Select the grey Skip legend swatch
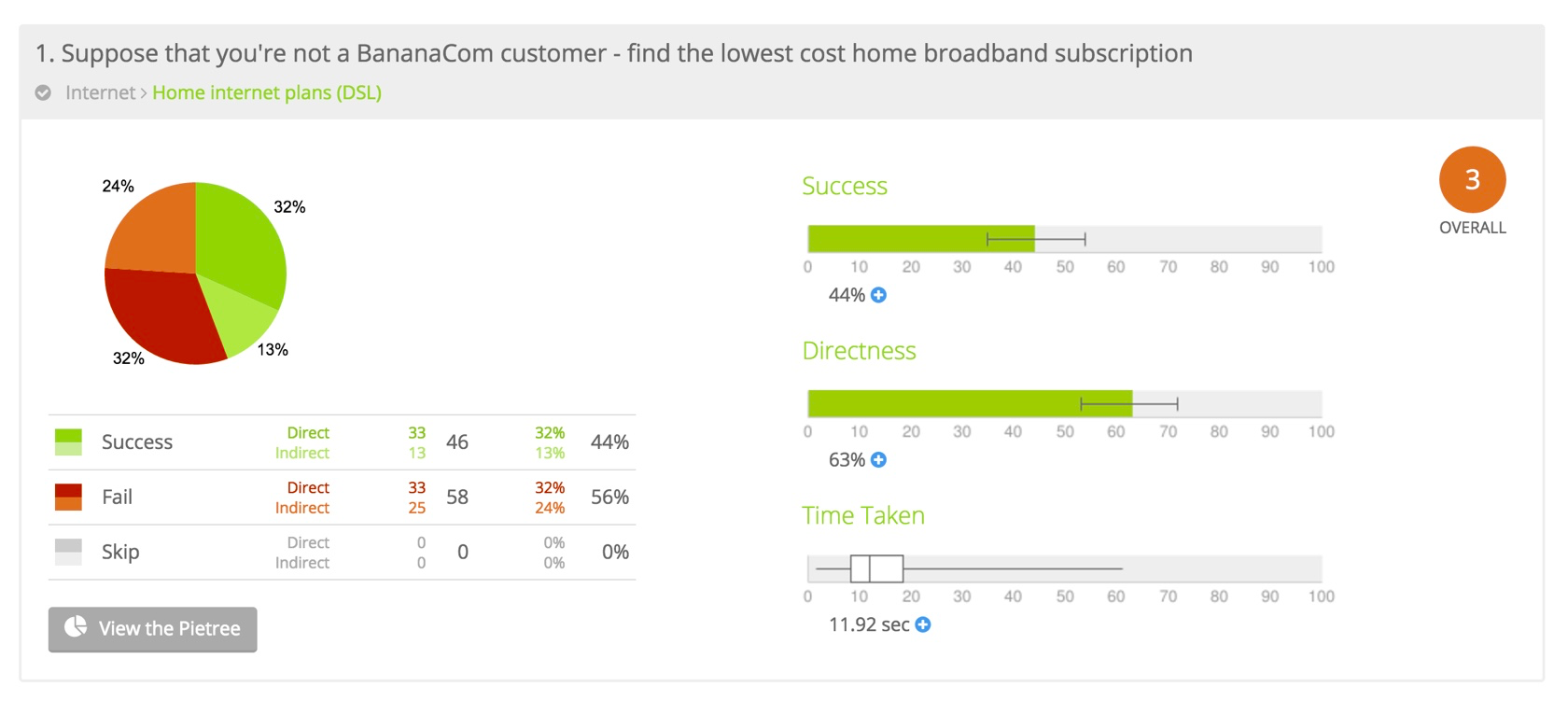1568x701 pixels. tap(68, 553)
